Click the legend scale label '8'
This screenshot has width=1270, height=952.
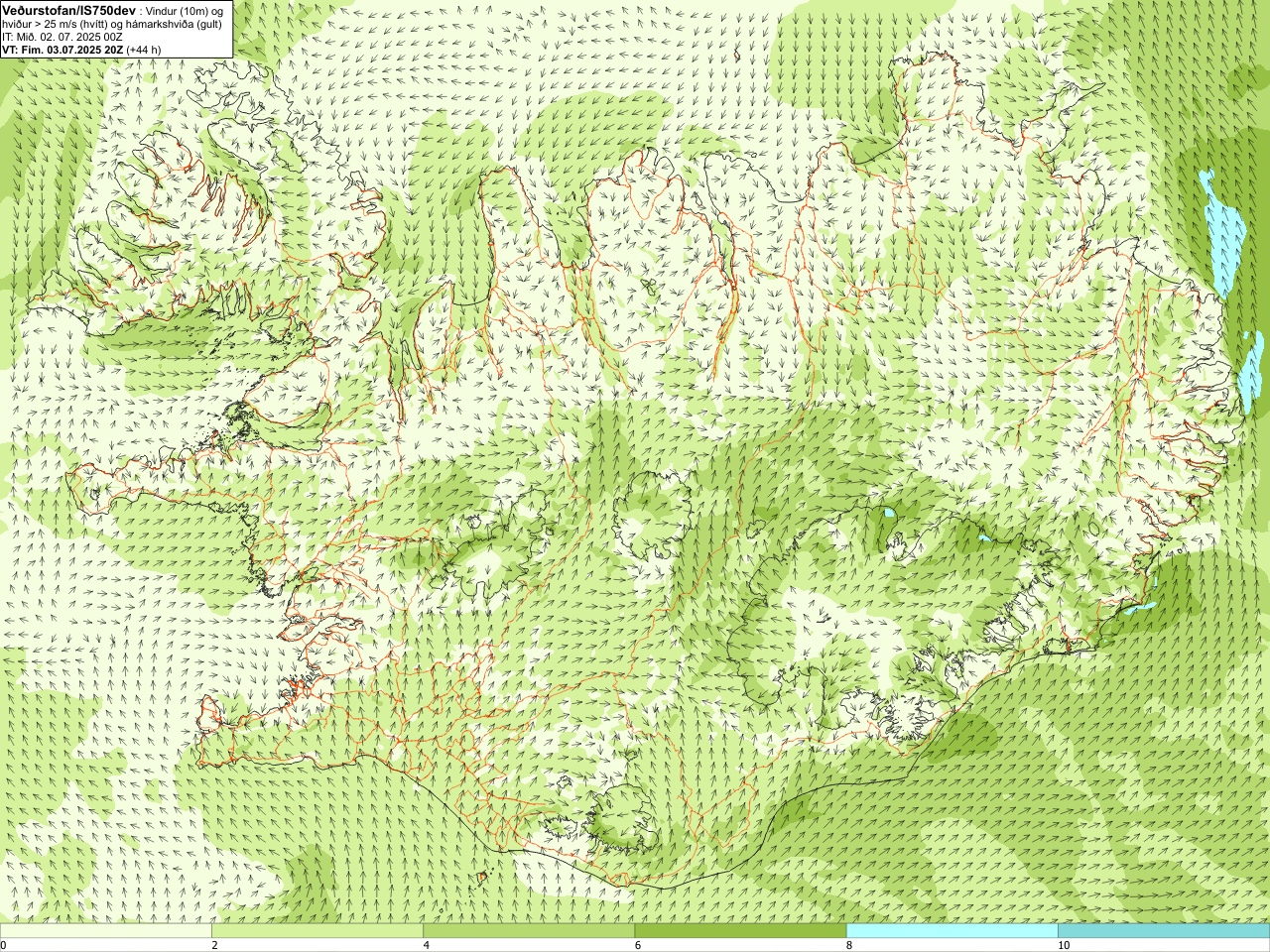(x=849, y=945)
